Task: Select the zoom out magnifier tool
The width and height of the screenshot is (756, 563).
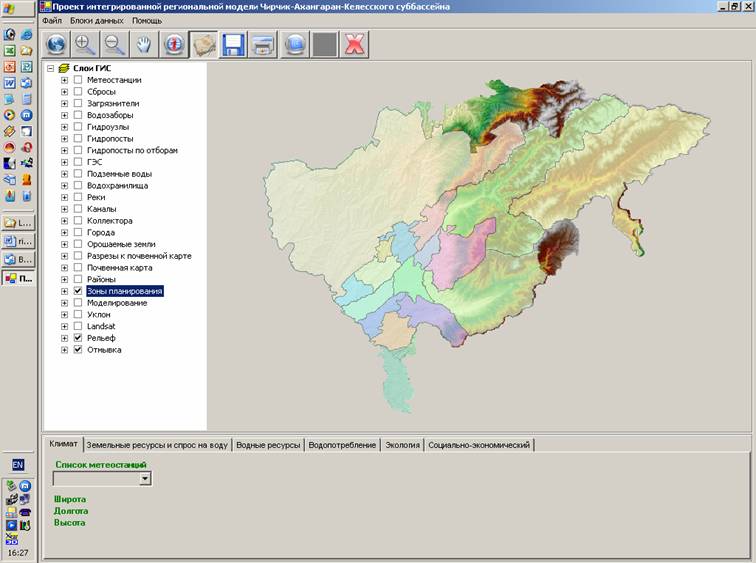Action: [115, 44]
